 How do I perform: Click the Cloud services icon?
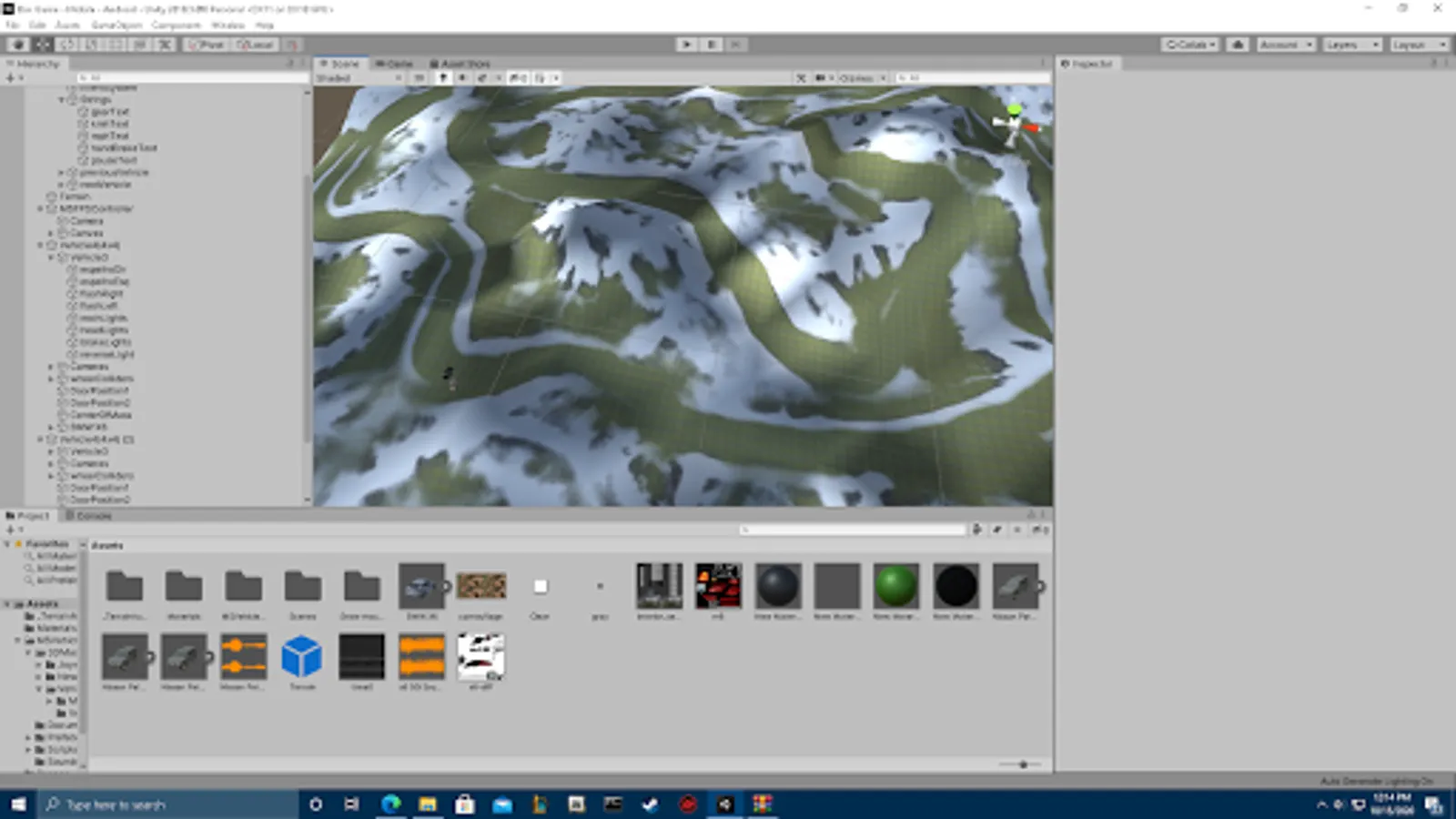point(1237,45)
